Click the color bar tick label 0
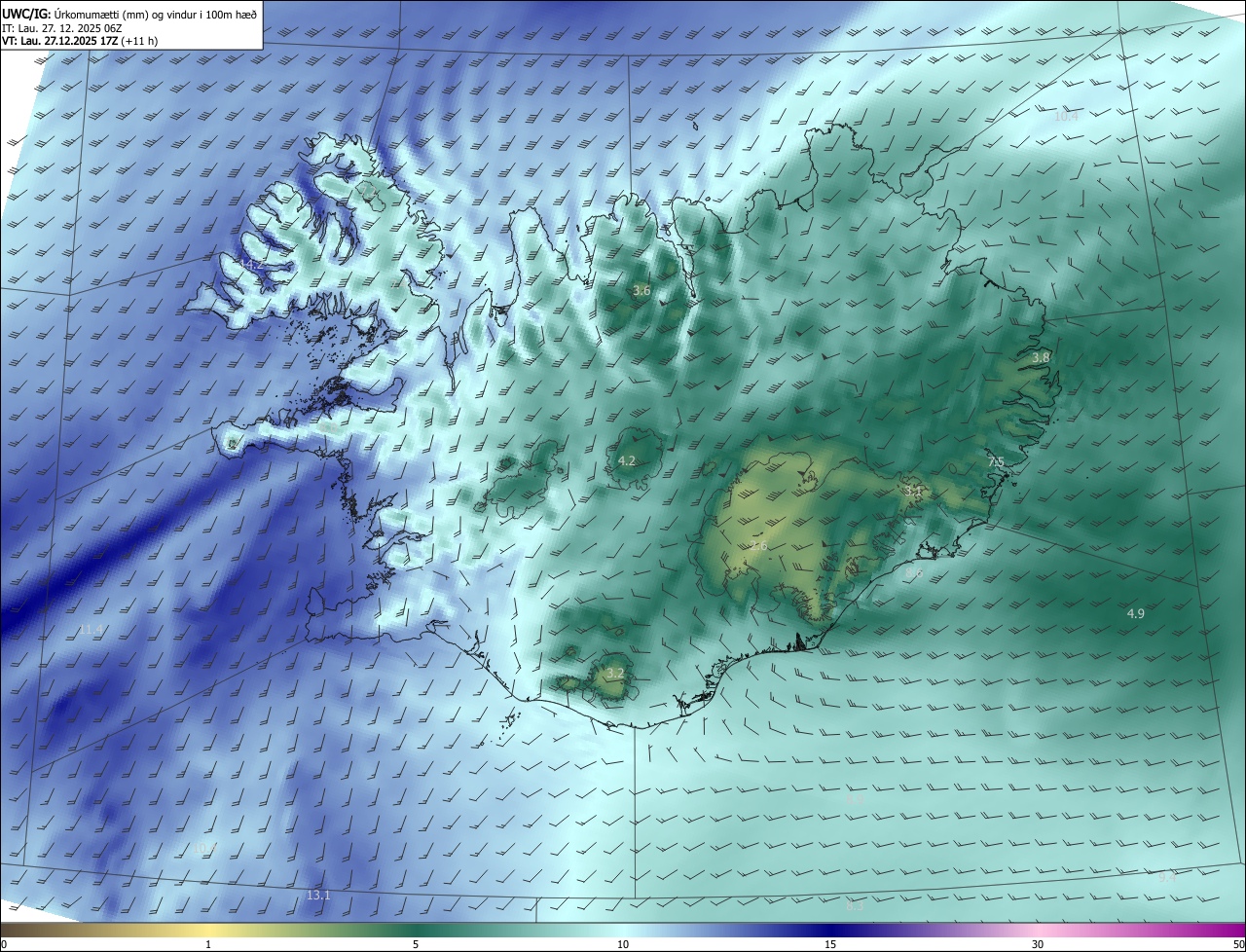Image resolution: width=1246 pixels, height=952 pixels. tap(3, 945)
